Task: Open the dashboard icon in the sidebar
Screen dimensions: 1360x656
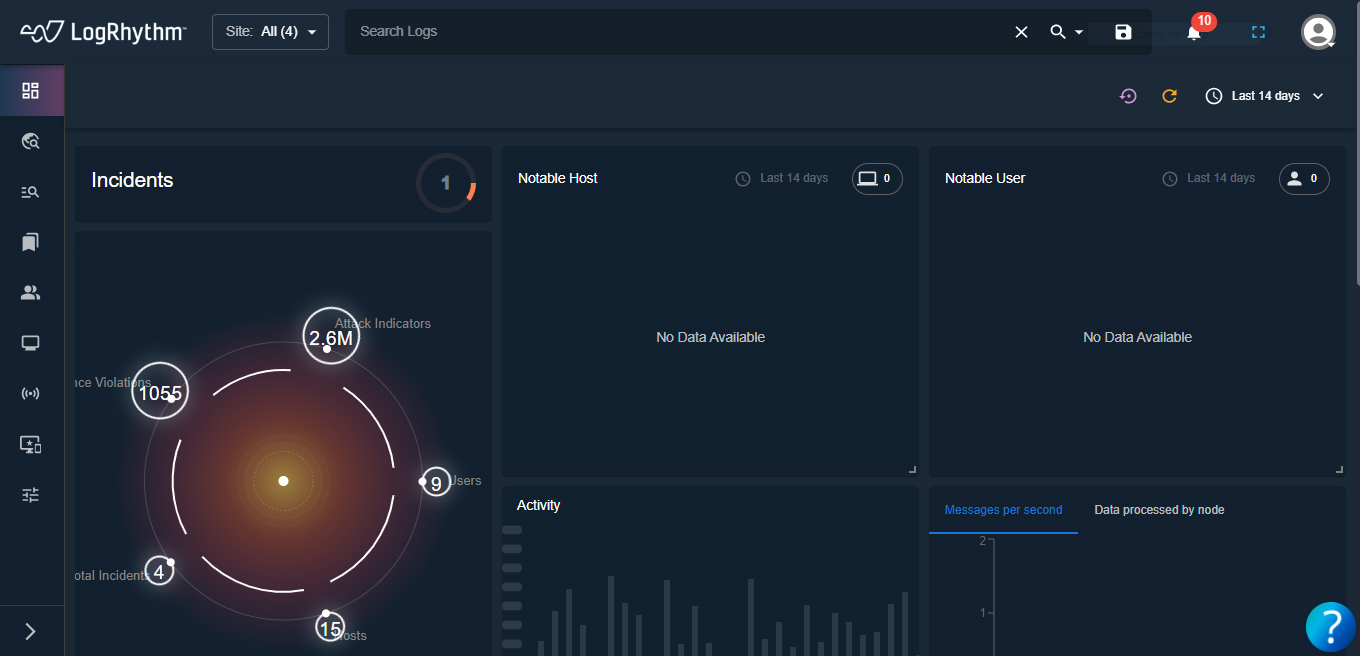Action: 31,91
